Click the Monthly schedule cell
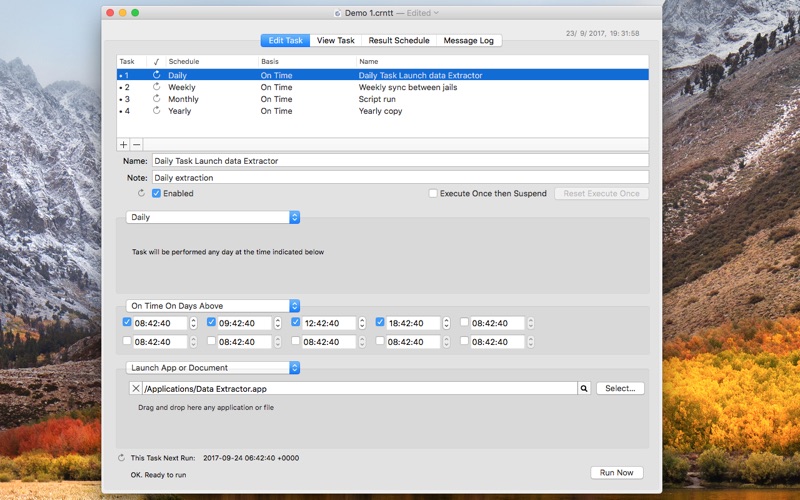 tap(183, 99)
